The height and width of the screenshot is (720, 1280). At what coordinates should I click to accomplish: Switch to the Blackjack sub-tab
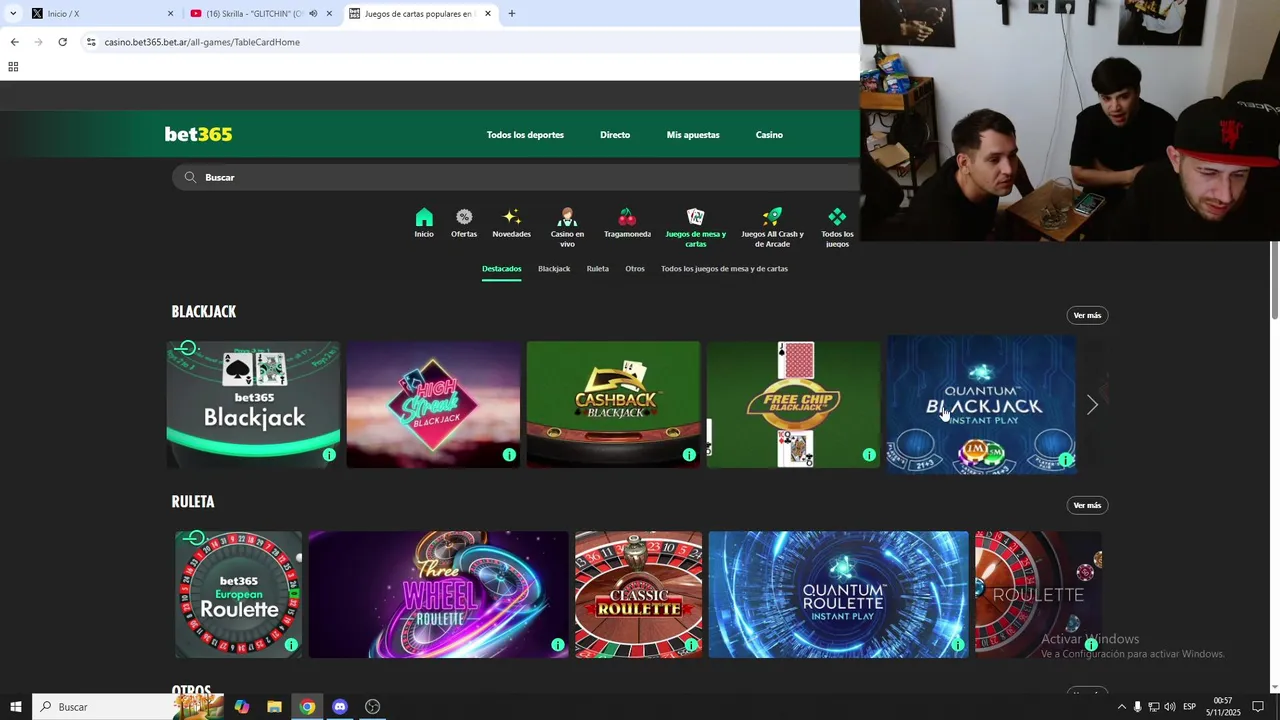pyautogui.click(x=554, y=269)
